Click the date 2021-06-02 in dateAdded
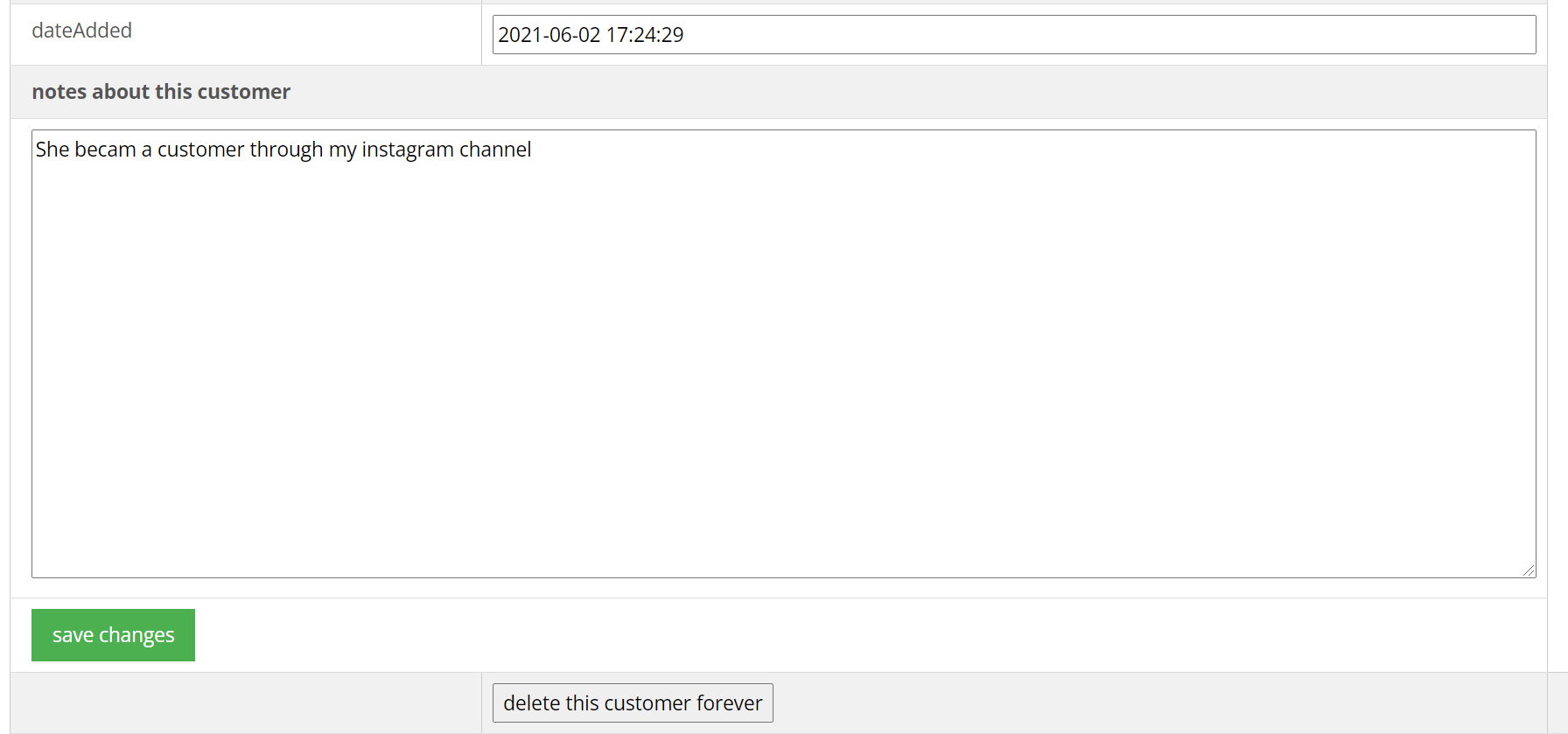The width and height of the screenshot is (1568, 734). coord(549,35)
